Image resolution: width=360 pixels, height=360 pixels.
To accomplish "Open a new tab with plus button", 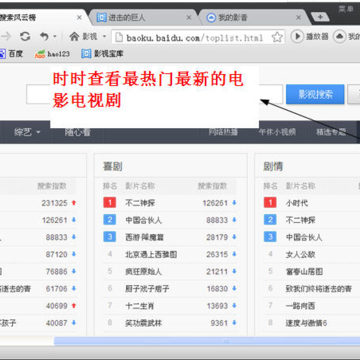I will click(x=320, y=17).
